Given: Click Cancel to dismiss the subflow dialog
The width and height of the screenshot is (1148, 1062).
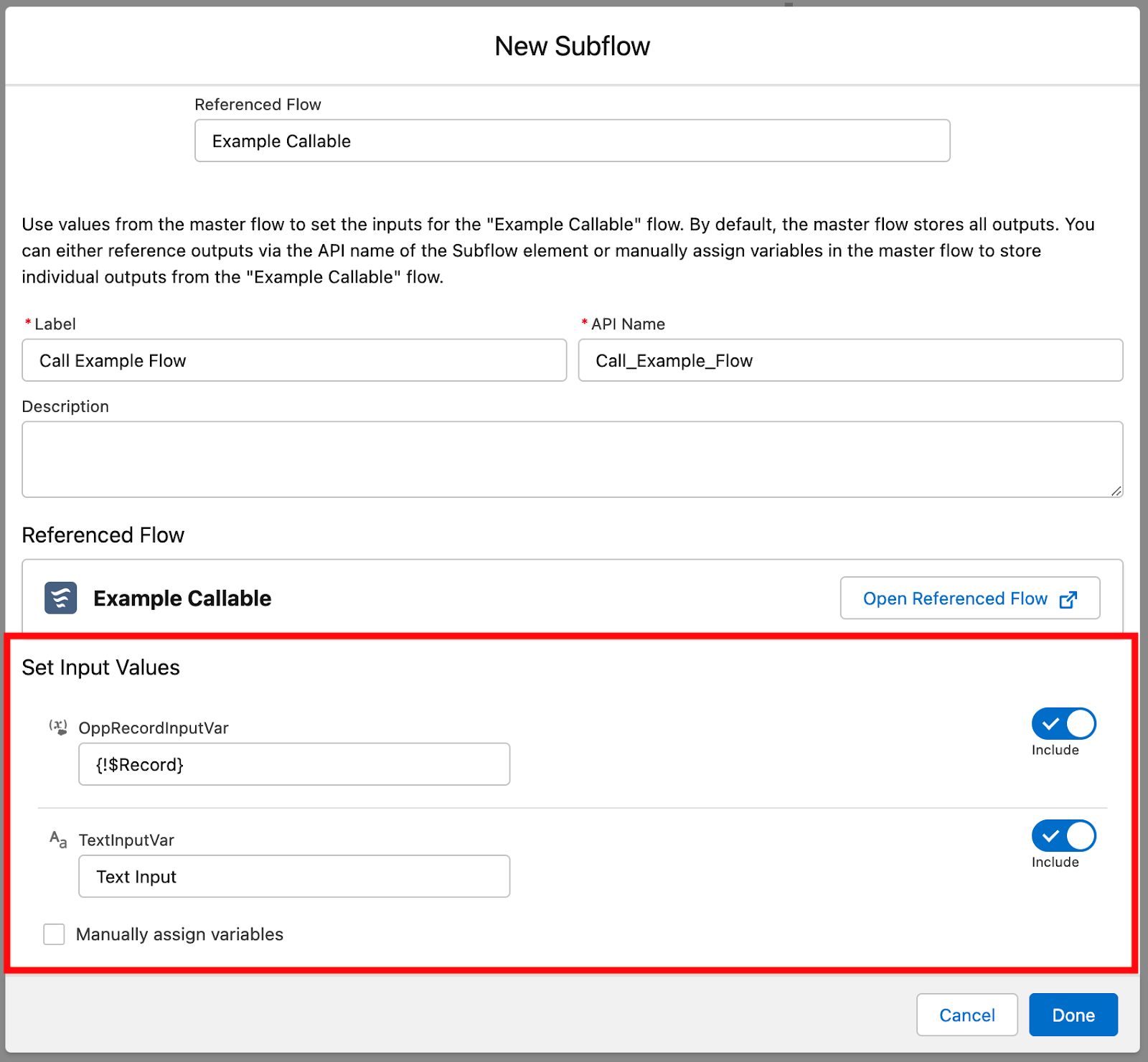Looking at the screenshot, I should coord(966,1015).
